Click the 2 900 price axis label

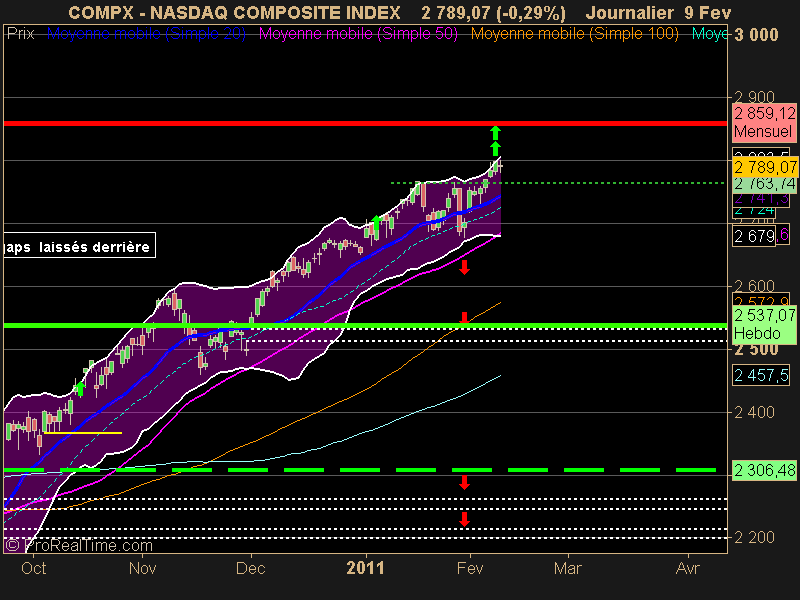[x=754, y=97]
